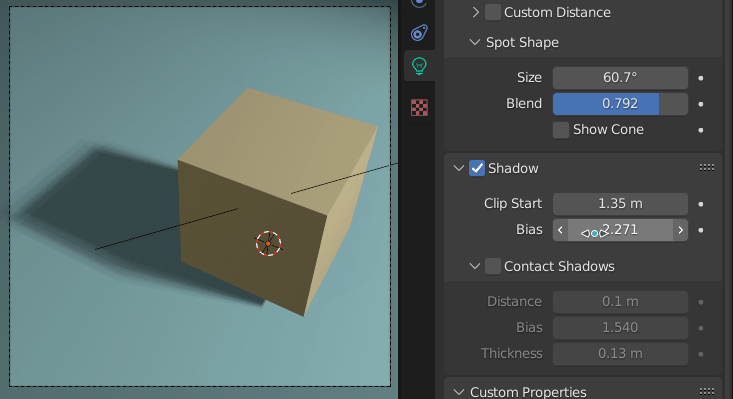Click Contact Shadows Bias field 1.540
This screenshot has height=399, width=733.
coord(620,328)
